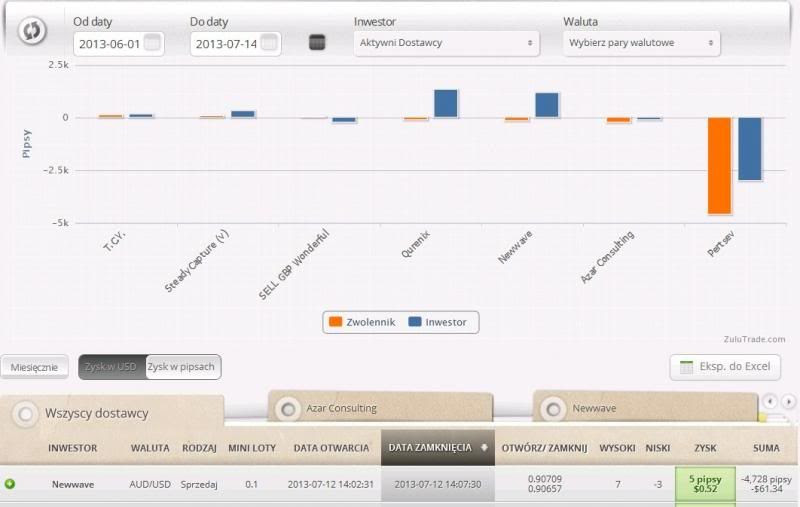Click the AUD/USD currency cell
This screenshot has width=800, height=507.
click(x=150, y=485)
